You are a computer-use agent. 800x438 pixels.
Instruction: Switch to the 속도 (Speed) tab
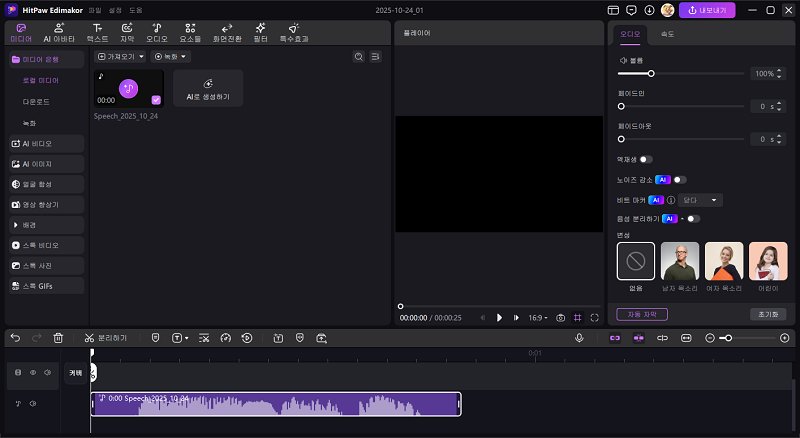667,34
